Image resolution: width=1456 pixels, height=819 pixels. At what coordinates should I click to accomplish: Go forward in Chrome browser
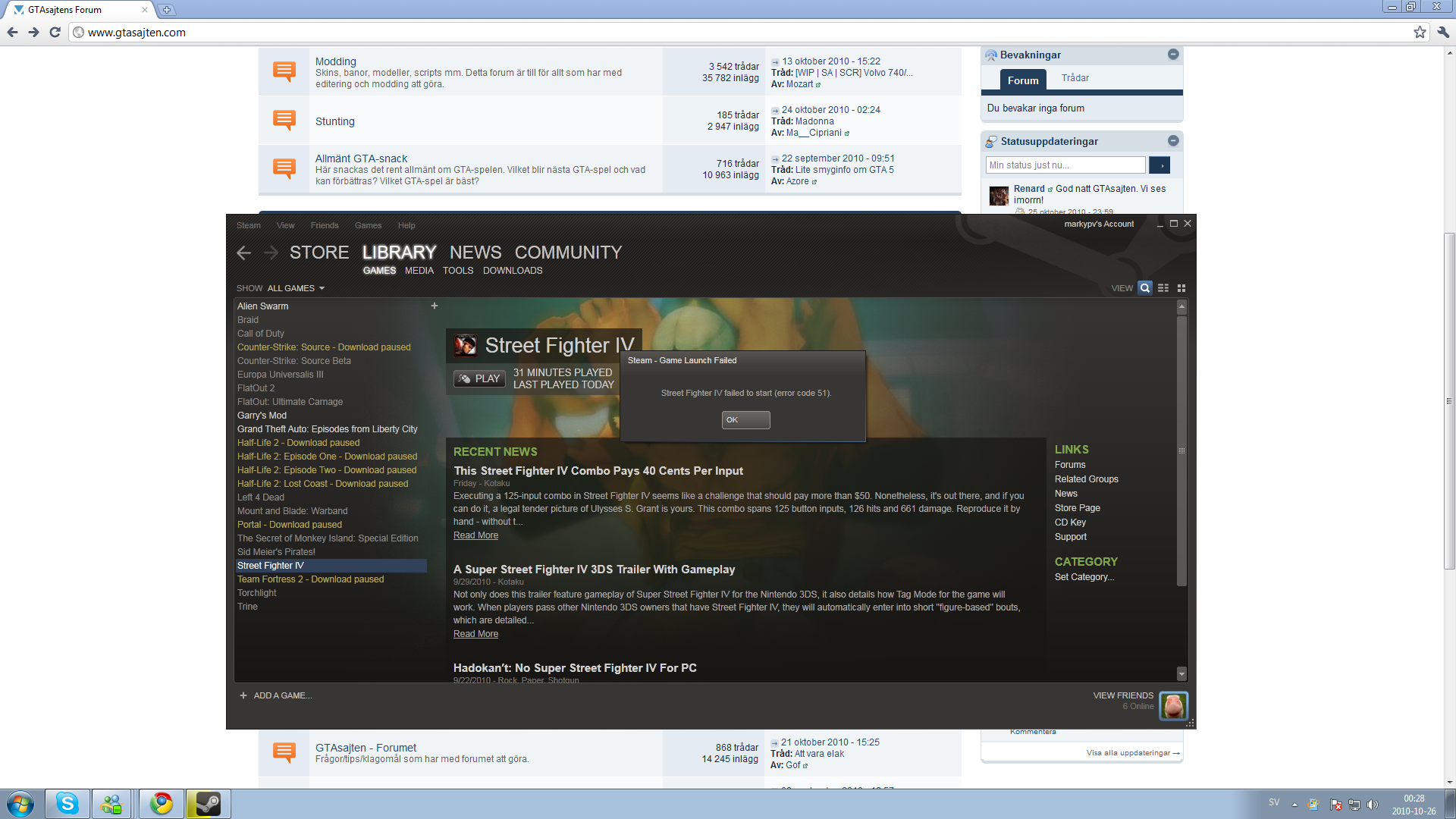pyautogui.click(x=33, y=32)
